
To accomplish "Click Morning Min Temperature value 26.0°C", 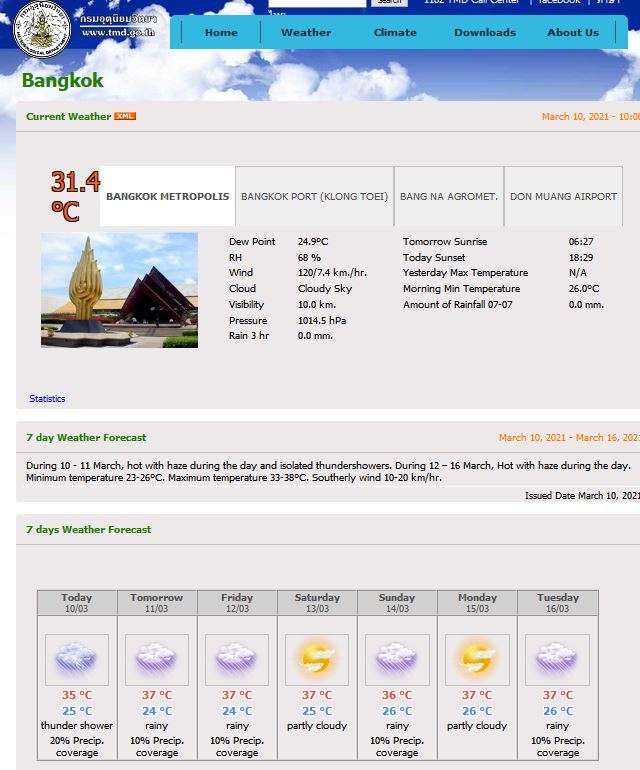I will pyautogui.click(x=584, y=289).
